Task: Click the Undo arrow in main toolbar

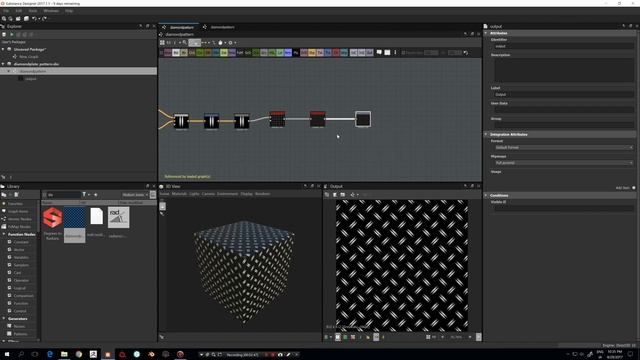Action: click(x=34, y=18)
